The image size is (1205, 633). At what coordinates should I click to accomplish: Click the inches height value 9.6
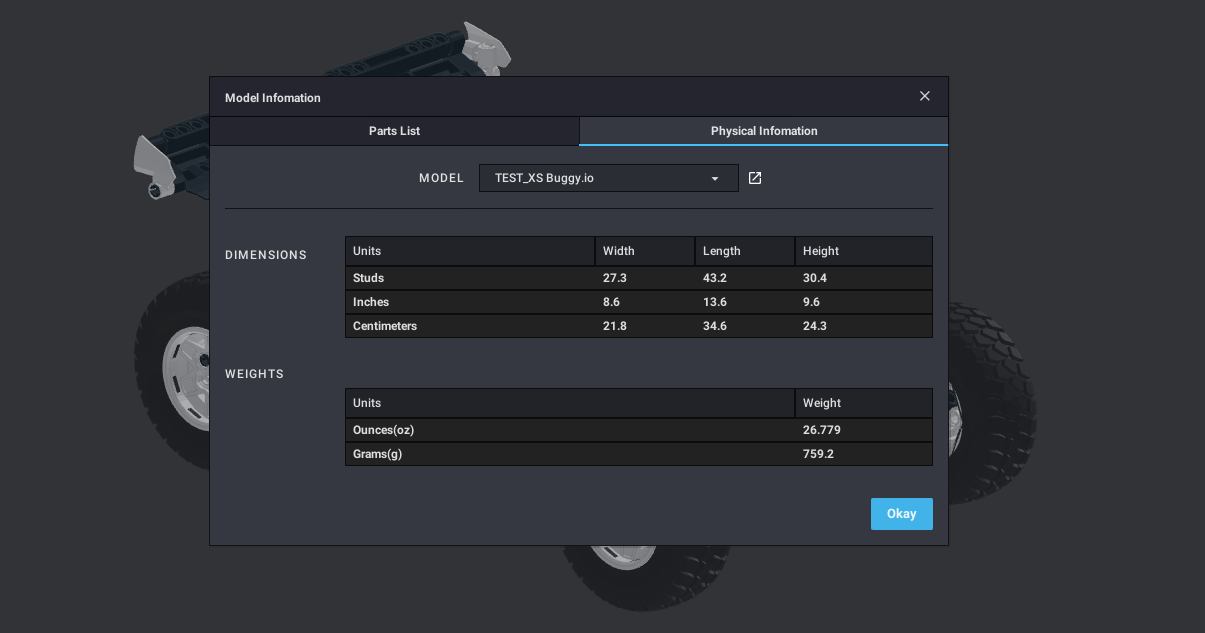pos(812,302)
